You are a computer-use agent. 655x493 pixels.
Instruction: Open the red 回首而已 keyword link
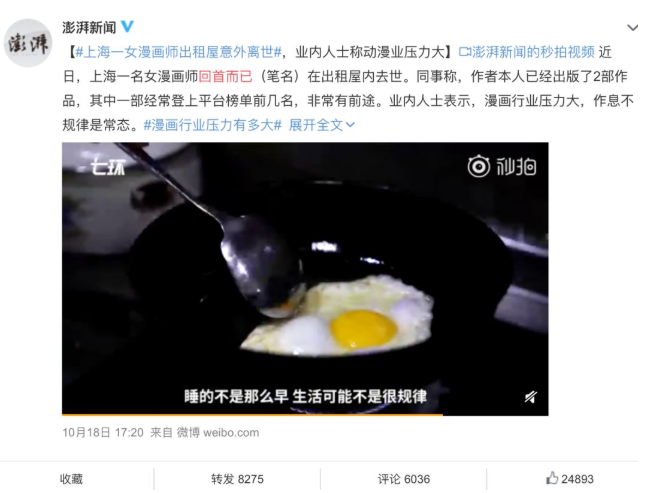tap(225, 76)
